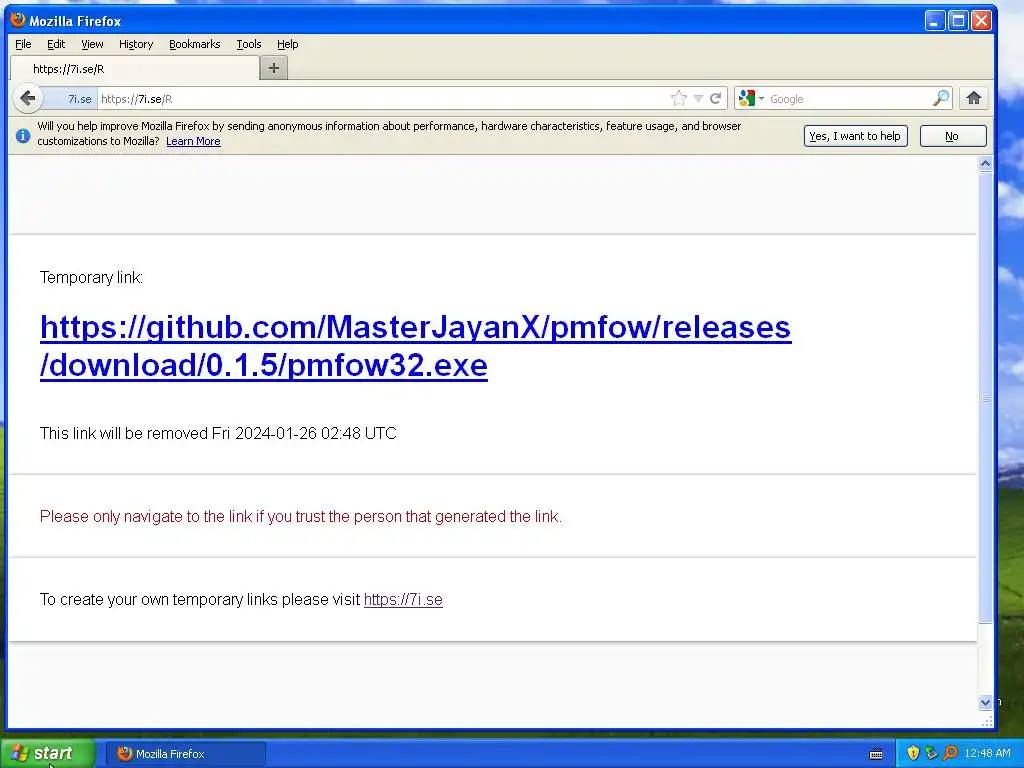Open the Google search engine selector
Screen dimensions: 1024x768
pyautogui.click(x=751, y=99)
